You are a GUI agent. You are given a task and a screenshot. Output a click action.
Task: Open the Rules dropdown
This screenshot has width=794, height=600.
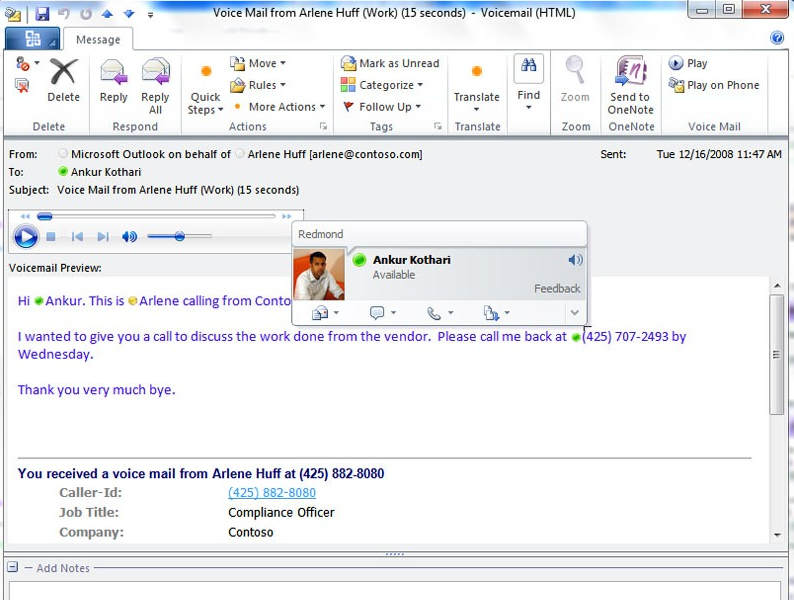(x=258, y=85)
